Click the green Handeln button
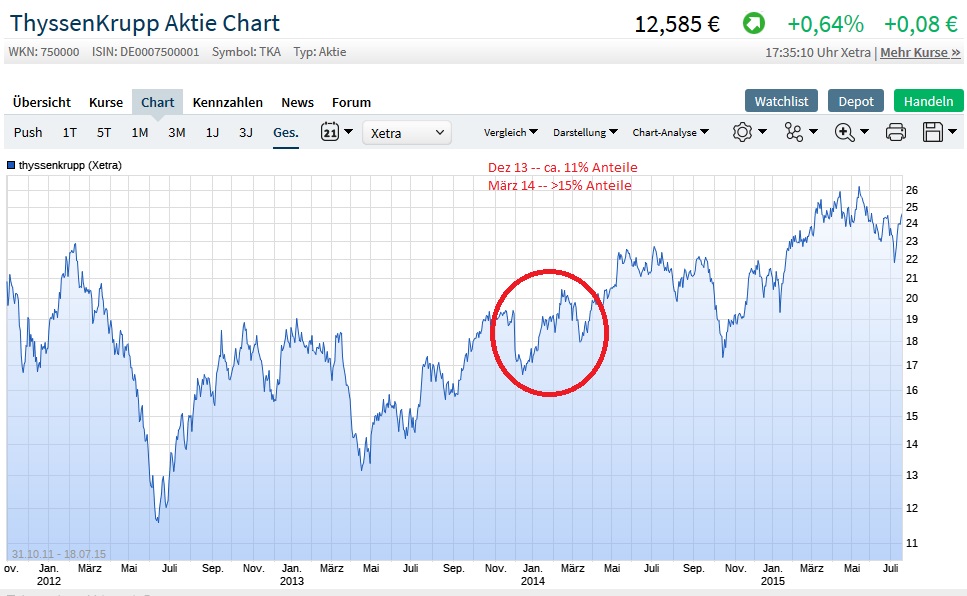The image size is (967, 596). [928, 101]
